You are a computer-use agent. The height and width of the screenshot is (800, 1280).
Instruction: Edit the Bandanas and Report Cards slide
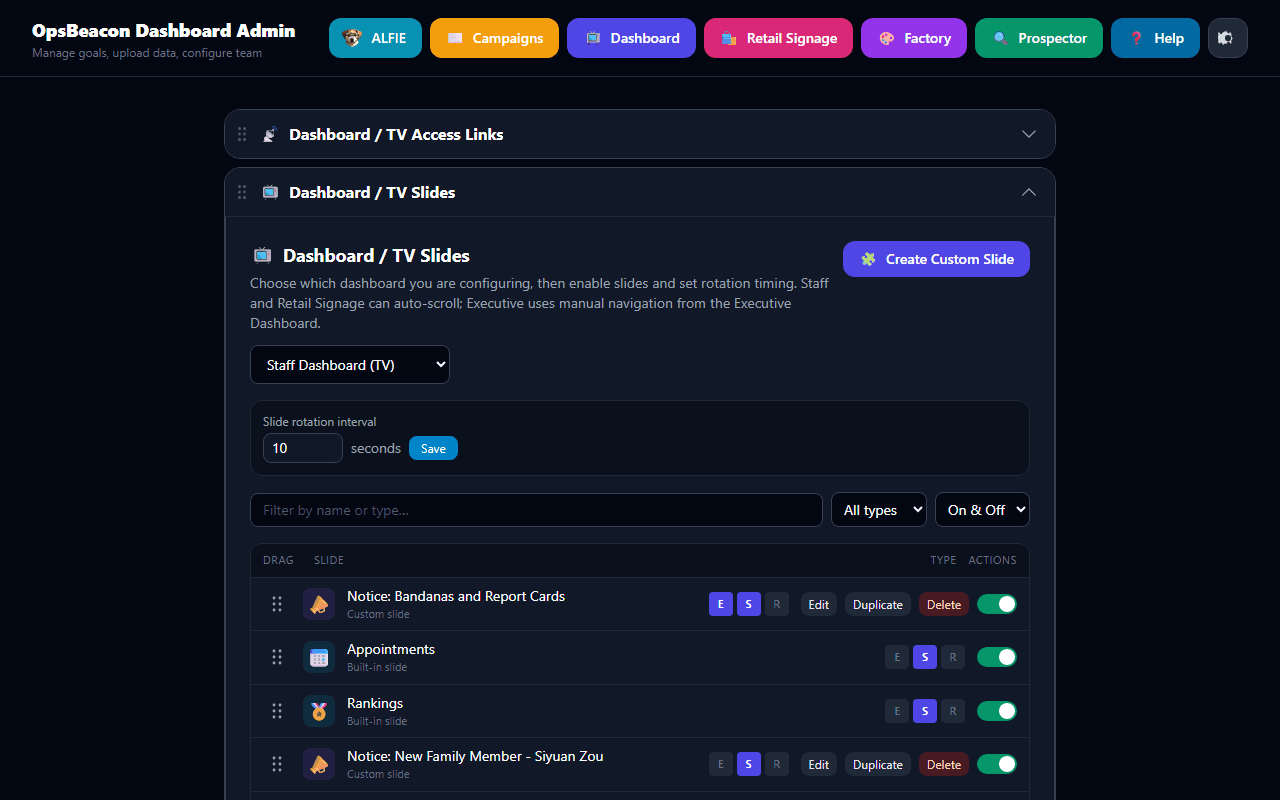click(819, 604)
